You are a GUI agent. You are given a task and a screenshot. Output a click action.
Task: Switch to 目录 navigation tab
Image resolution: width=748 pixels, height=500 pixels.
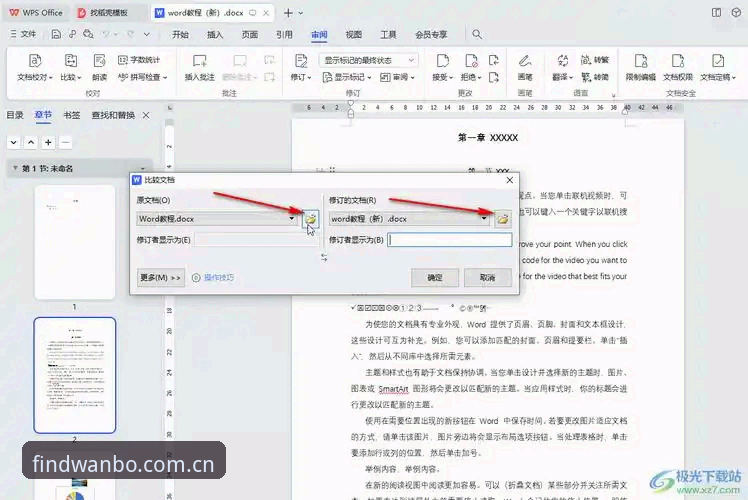(x=15, y=115)
